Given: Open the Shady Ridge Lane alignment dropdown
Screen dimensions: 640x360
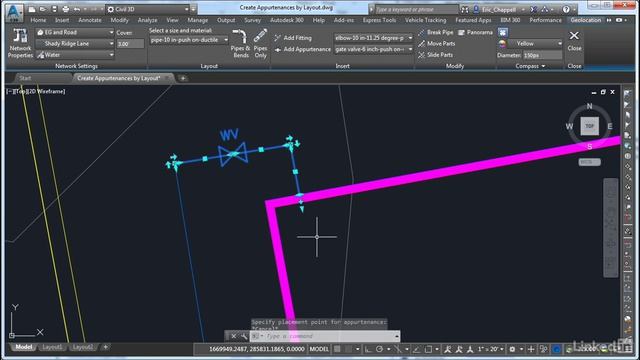Looking at the screenshot, I should [x=75, y=44].
